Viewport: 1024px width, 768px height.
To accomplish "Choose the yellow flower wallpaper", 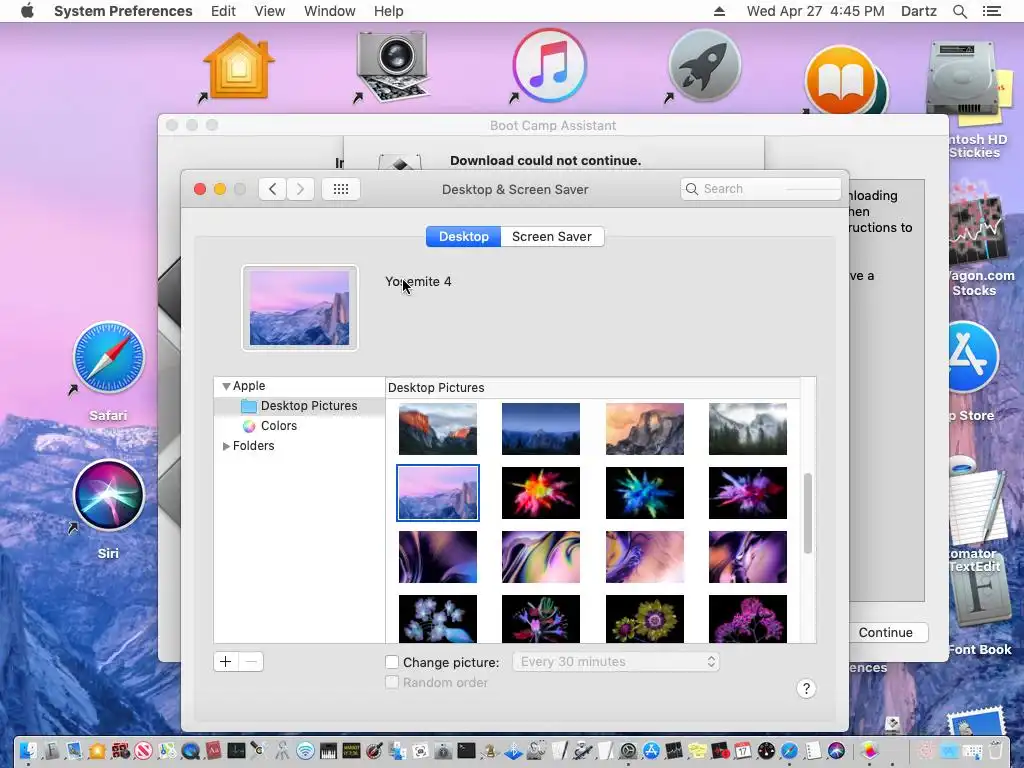I will click(645, 618).
